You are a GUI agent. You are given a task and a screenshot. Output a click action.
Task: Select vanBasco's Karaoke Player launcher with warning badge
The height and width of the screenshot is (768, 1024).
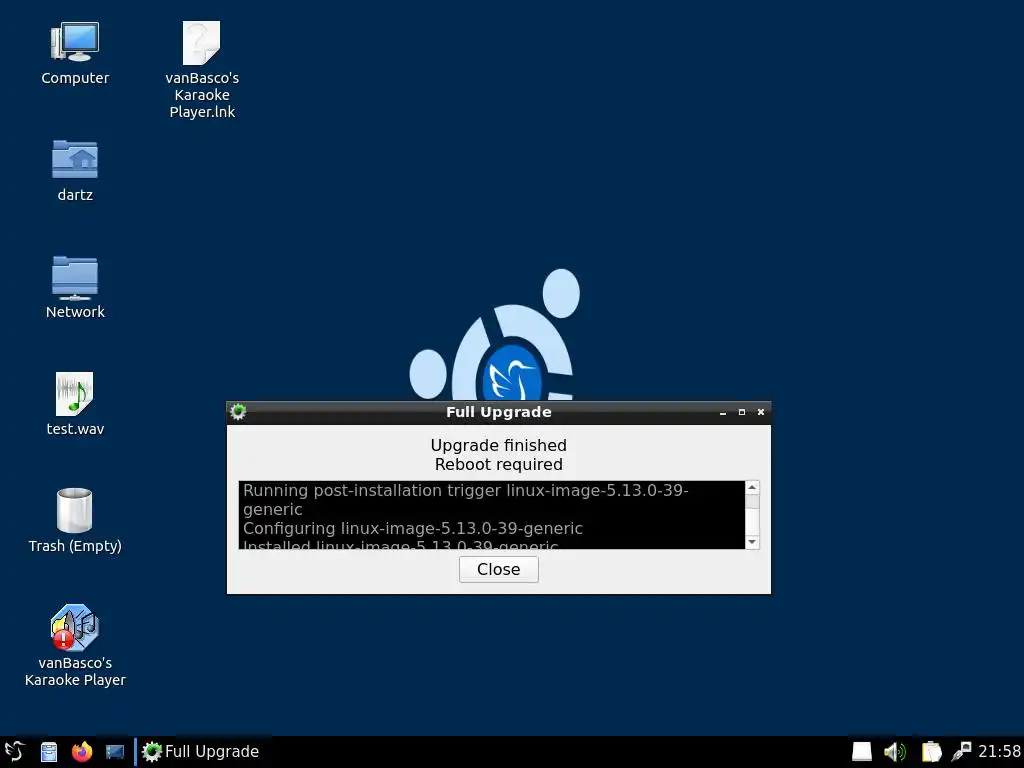[x=74, y=628]
